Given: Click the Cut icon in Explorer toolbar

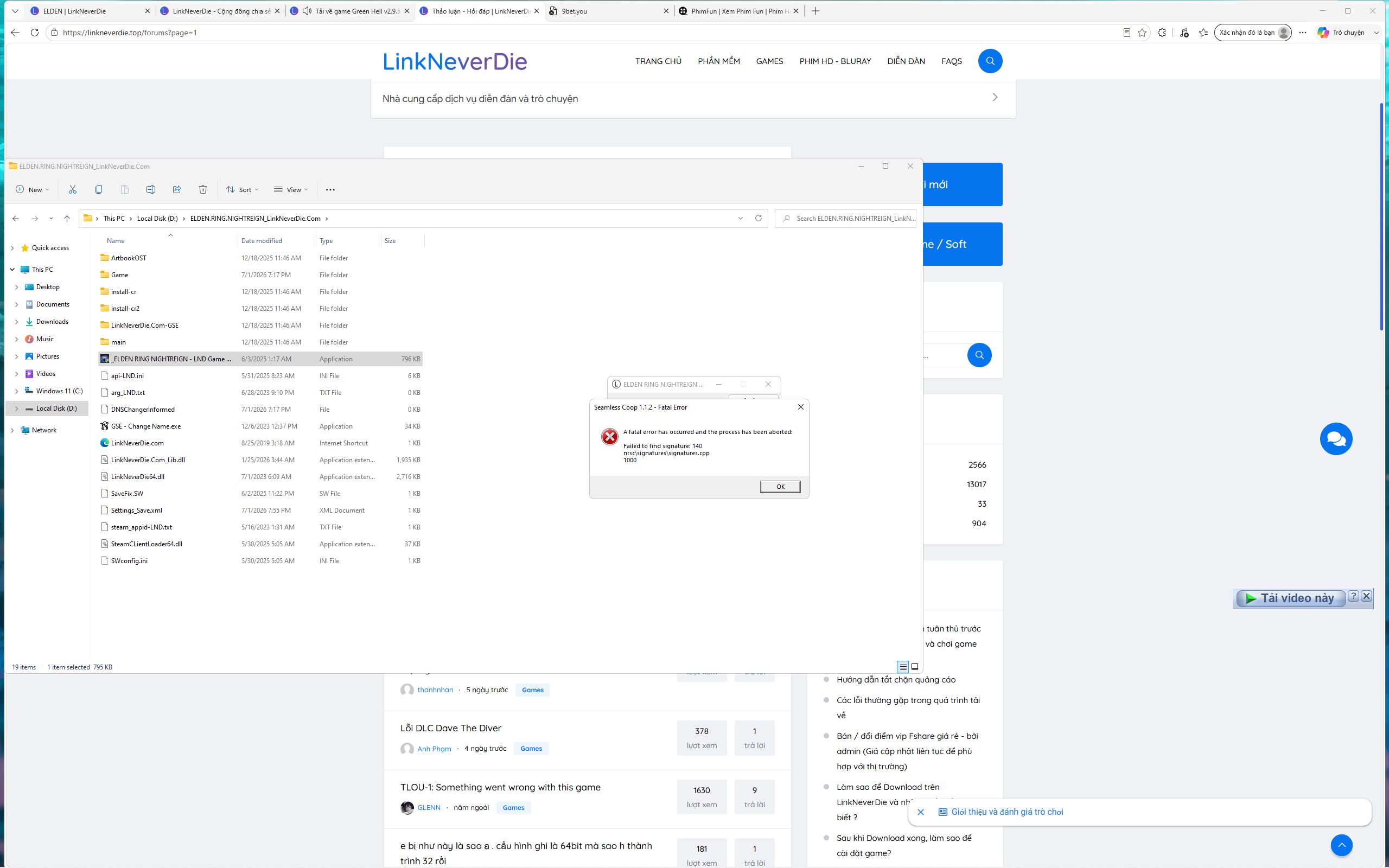Looking at the screenshot, I should [x=72, y=189].
